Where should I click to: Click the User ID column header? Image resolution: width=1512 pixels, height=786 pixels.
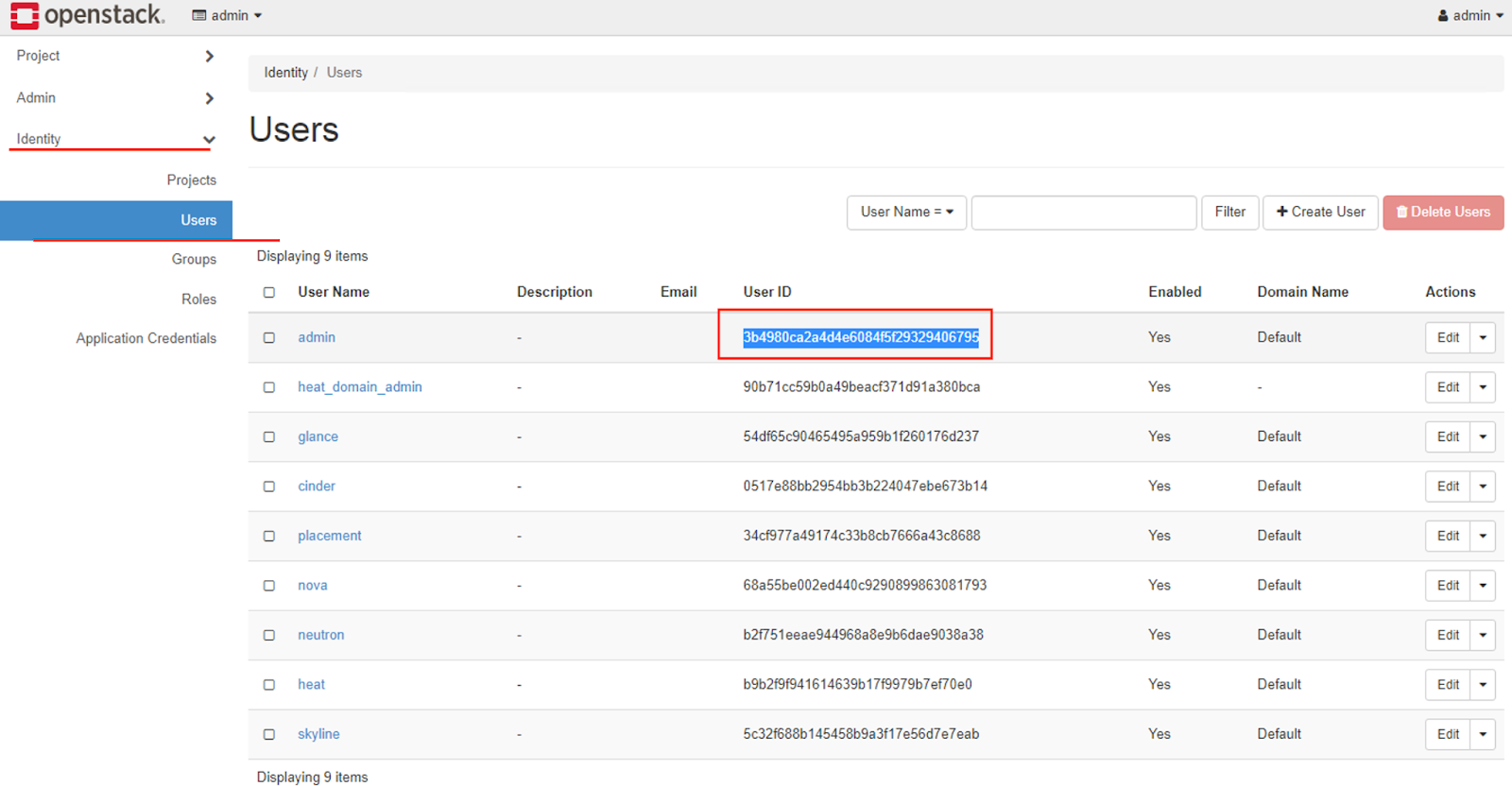tap(767, 292)
